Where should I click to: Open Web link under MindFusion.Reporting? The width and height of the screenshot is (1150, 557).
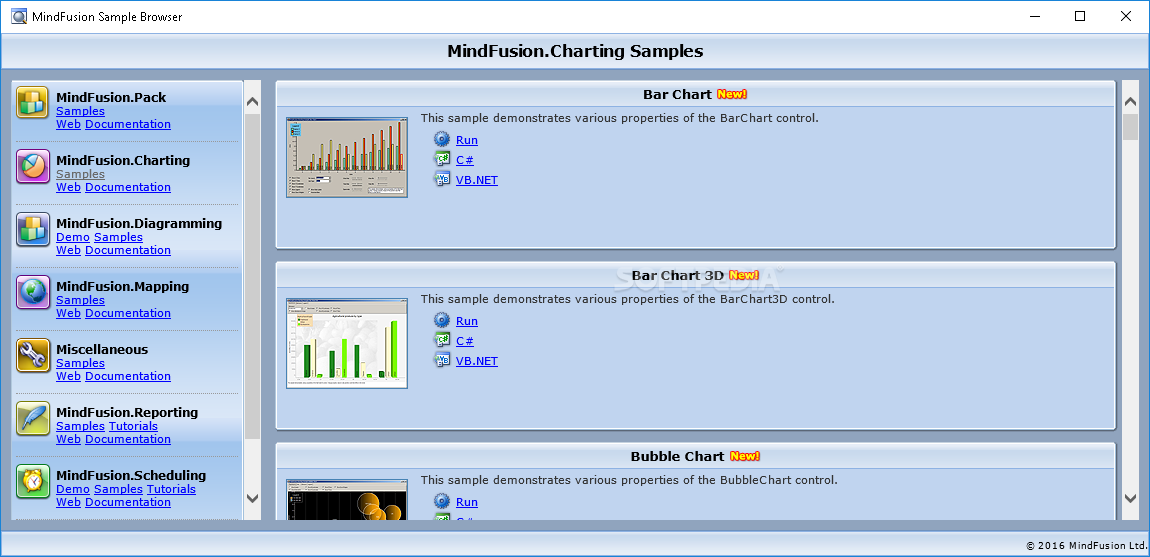coord(68,440)
